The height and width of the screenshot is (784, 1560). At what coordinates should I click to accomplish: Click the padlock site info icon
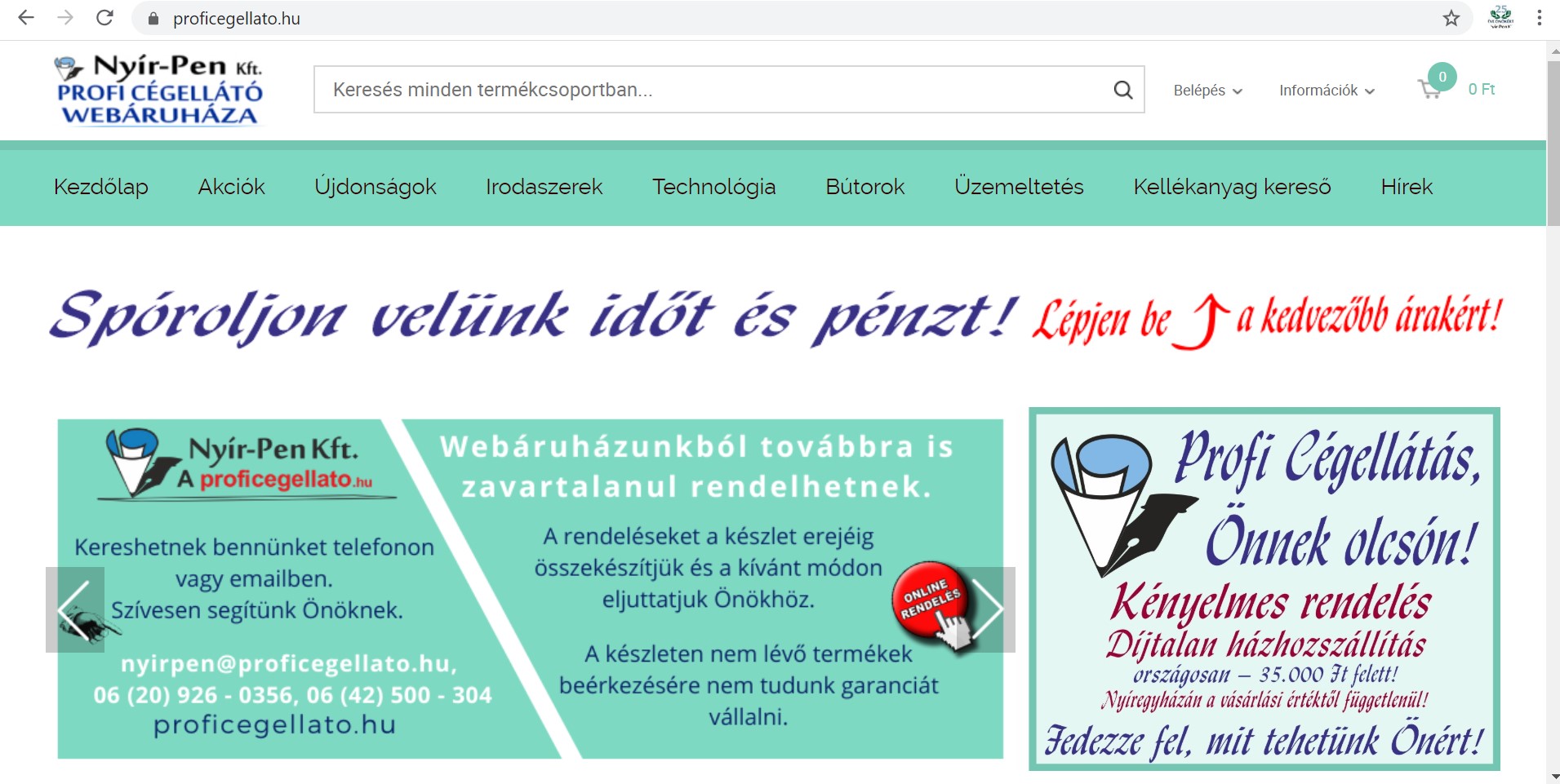(153, 19)
